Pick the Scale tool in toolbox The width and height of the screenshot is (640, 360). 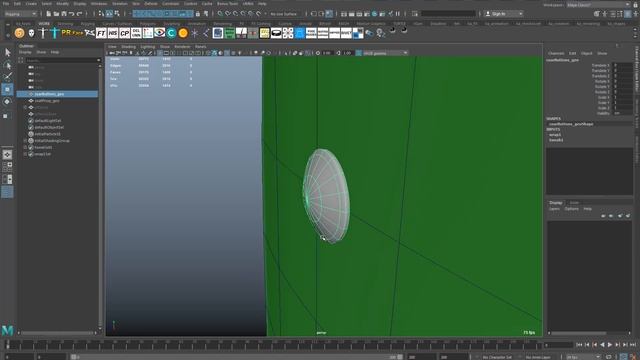pos(6,116)
